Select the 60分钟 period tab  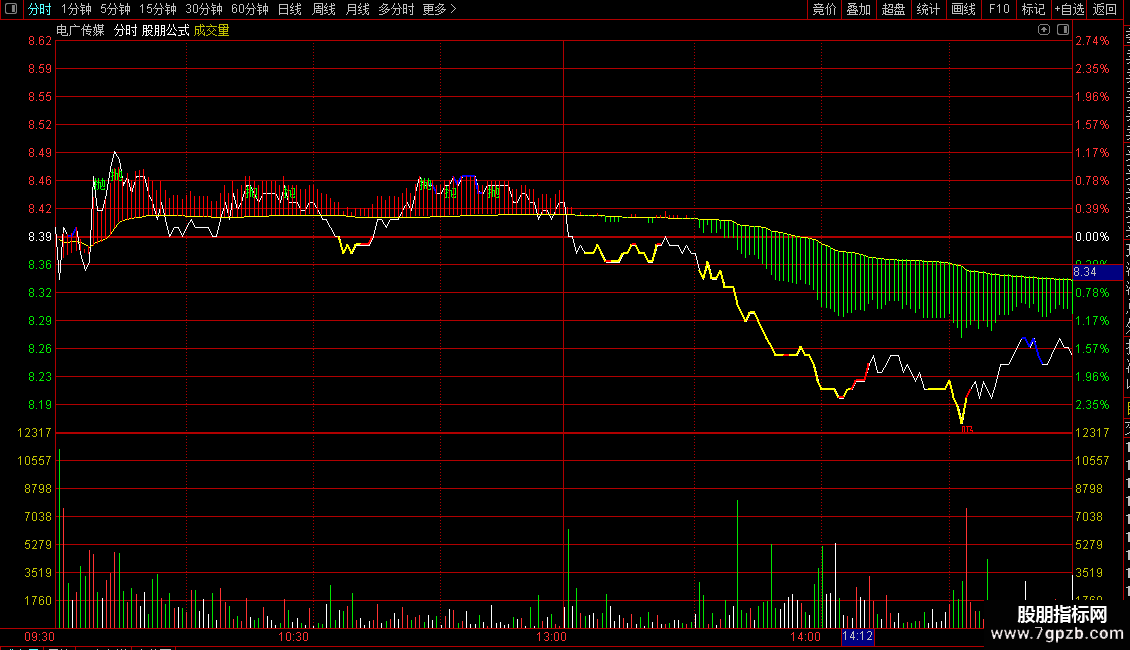[x=249, y=9]
